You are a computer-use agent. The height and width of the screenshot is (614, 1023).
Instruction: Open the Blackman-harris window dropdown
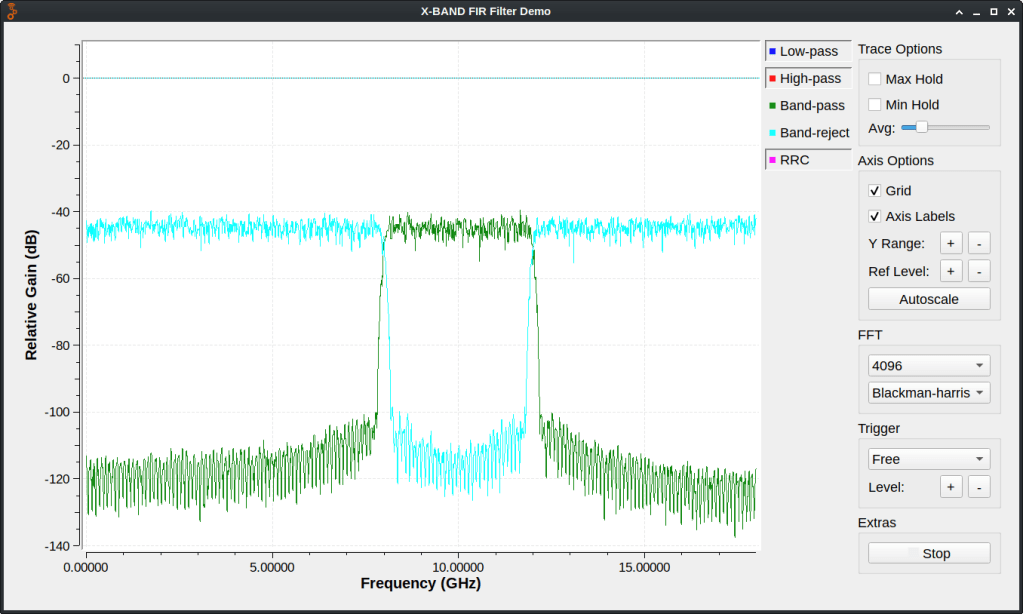(x=929, y=393)
